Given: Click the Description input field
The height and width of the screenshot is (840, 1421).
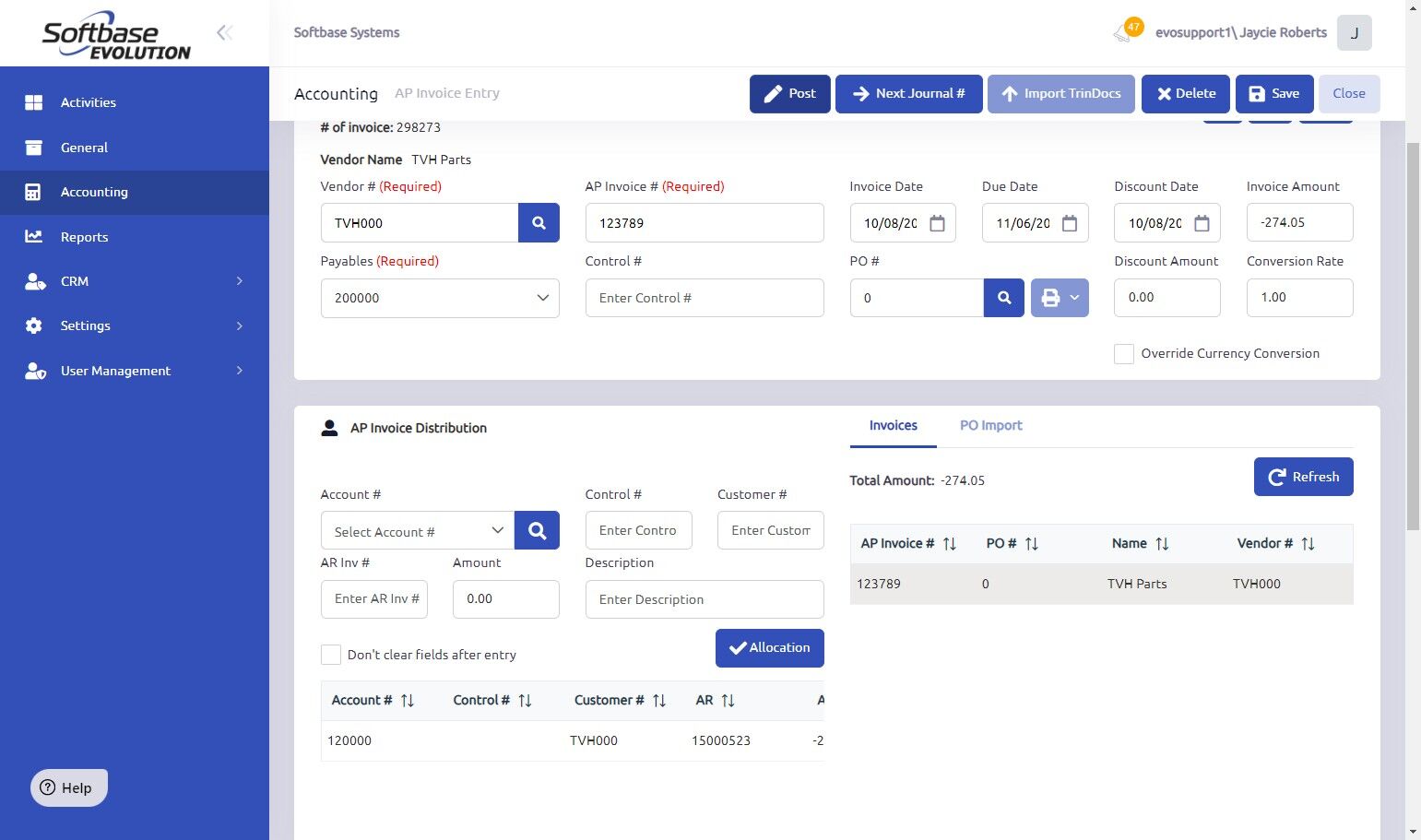Looking at the screenshot, I should tap(705, 599).
